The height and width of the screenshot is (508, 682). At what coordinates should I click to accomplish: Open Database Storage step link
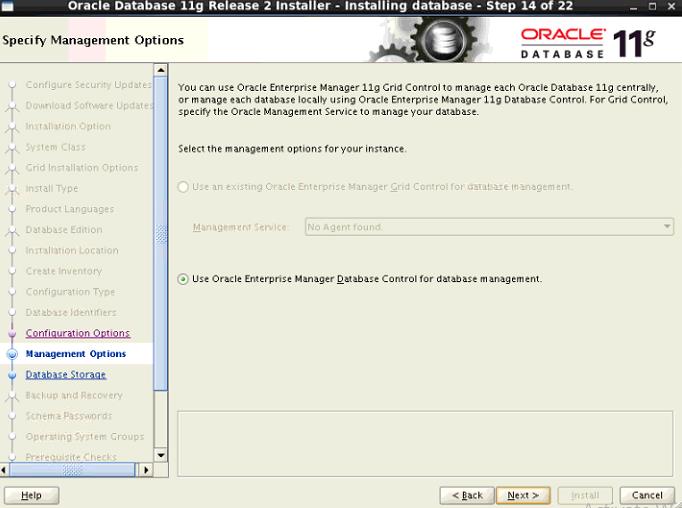coord(66,374)
